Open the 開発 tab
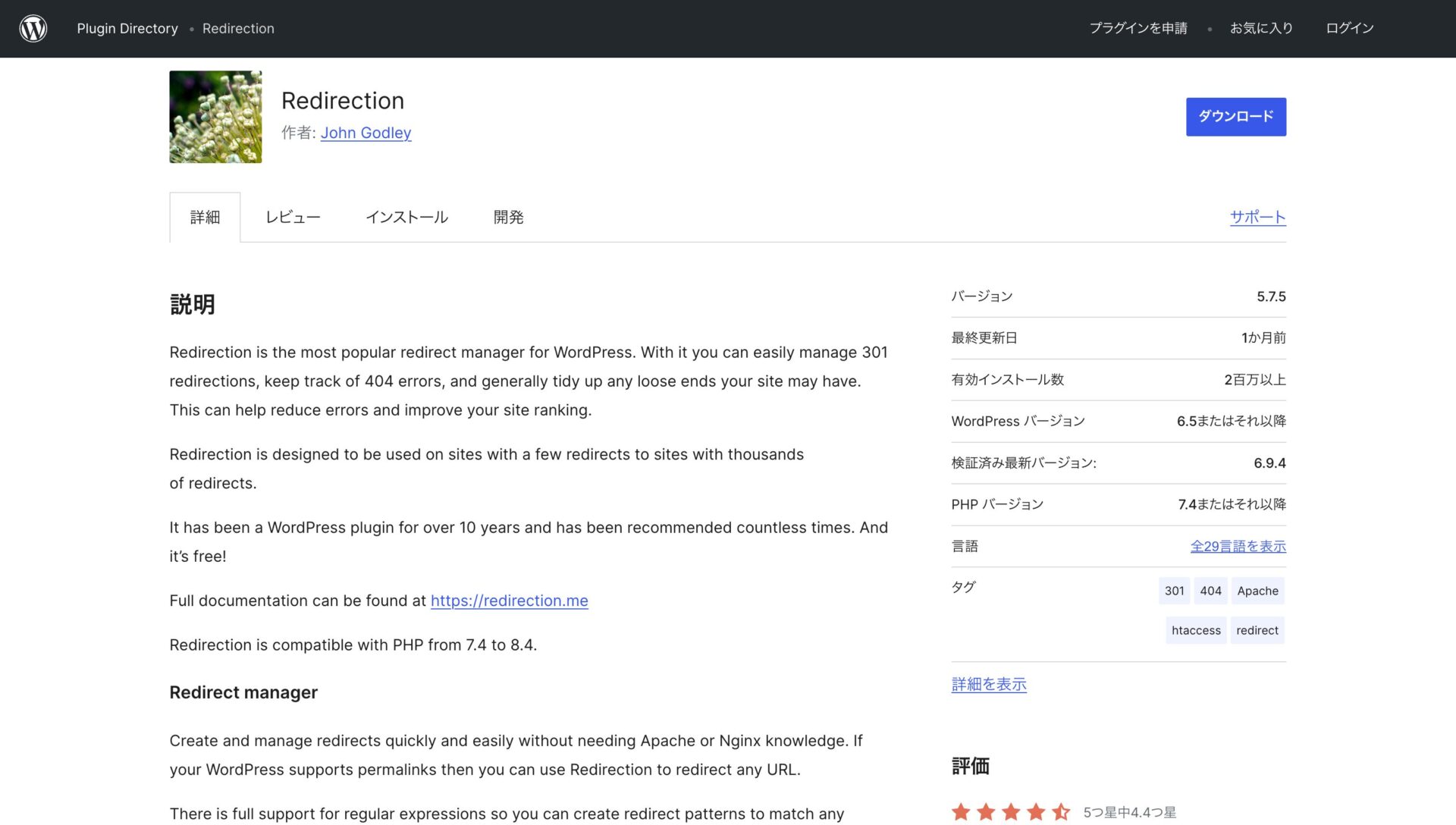 tap(508, 218)
